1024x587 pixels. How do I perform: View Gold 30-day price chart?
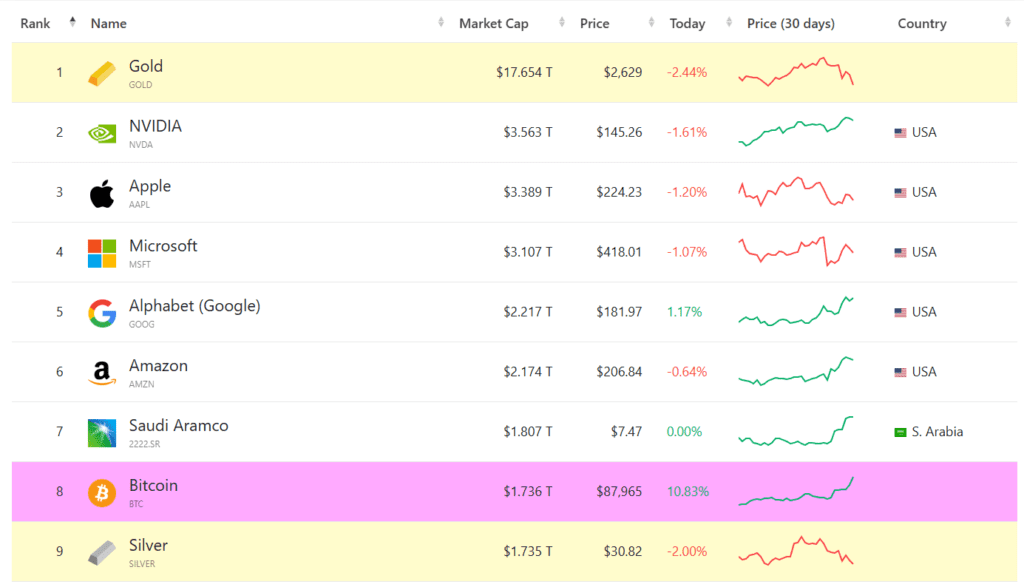[x=796, y=72]
